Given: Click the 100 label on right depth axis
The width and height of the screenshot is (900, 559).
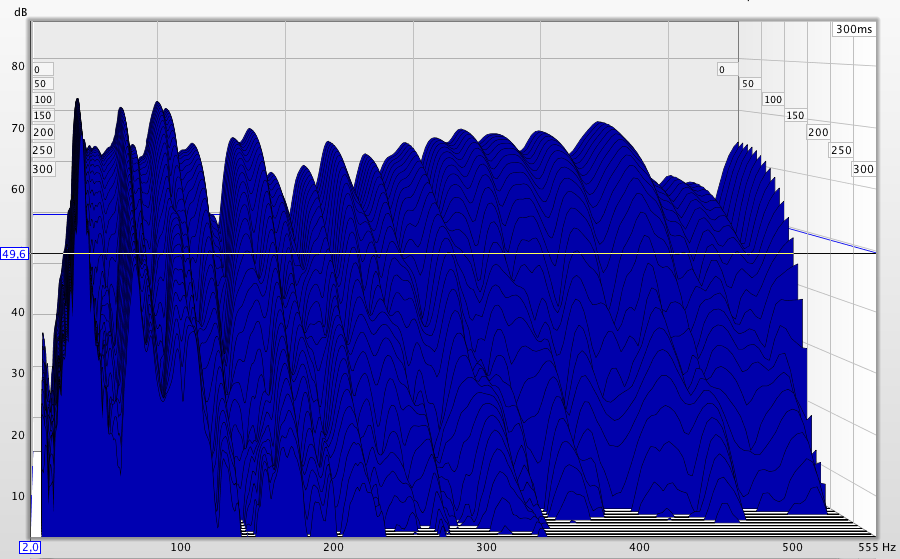Looking at the screenshot, I should [x=773, y=99].
